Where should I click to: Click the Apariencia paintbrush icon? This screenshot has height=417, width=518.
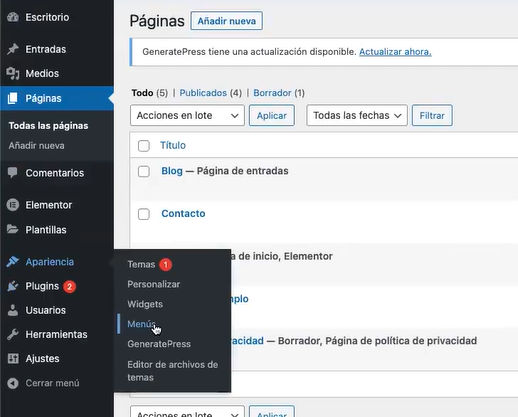coord(13,261)
